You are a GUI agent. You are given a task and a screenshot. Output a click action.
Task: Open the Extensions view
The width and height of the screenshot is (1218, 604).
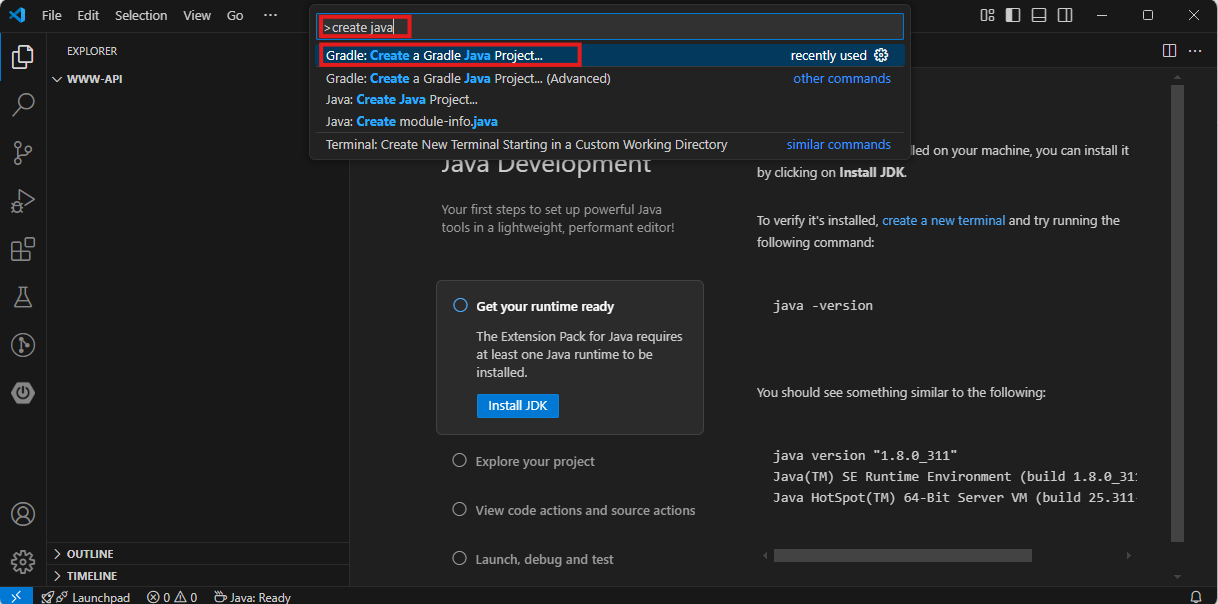tap(22, 249)
